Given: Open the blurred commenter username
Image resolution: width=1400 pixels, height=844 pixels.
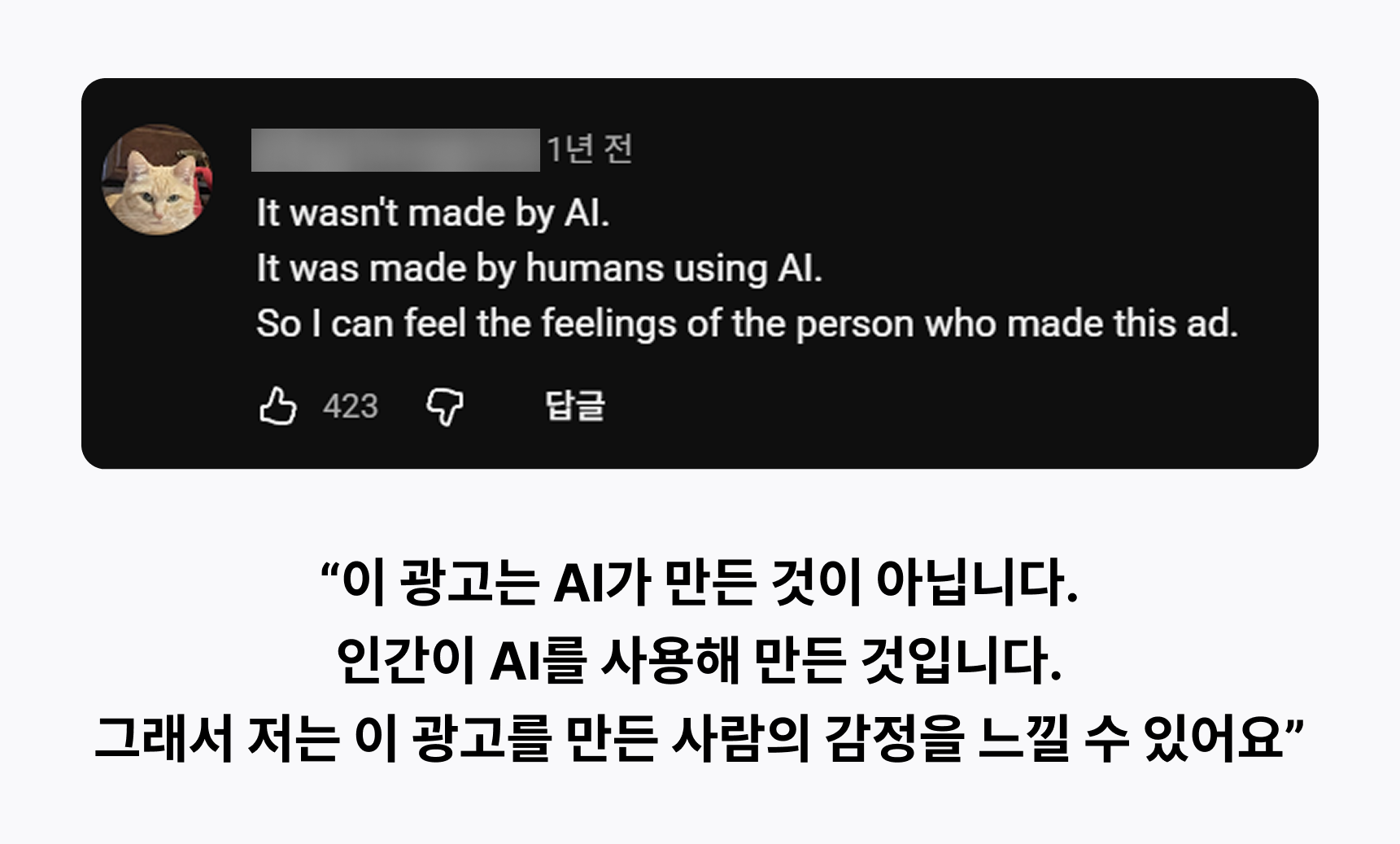Looking at the screenshot, I should point(395,150).
